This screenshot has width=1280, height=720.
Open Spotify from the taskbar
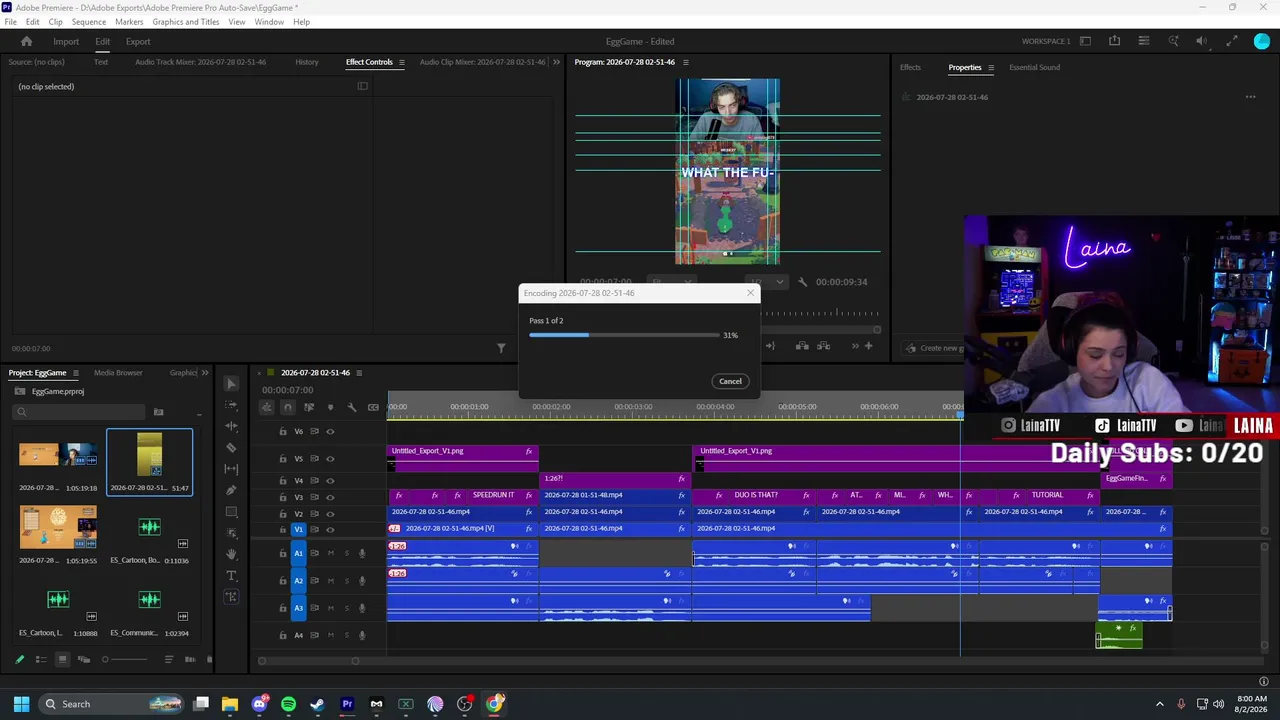[x=289, y=704]
